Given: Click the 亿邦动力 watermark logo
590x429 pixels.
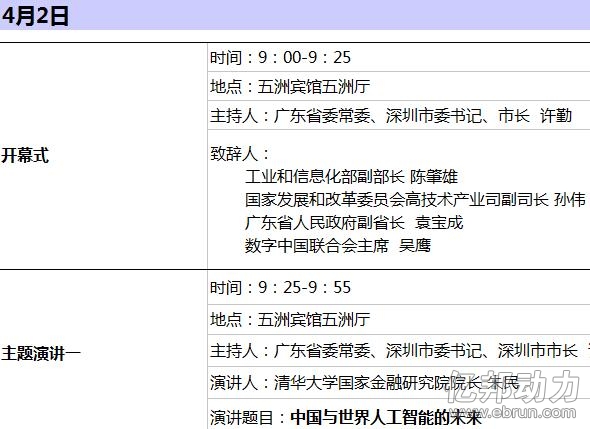Looking at the screenshot, I should [x=512, y=386].
